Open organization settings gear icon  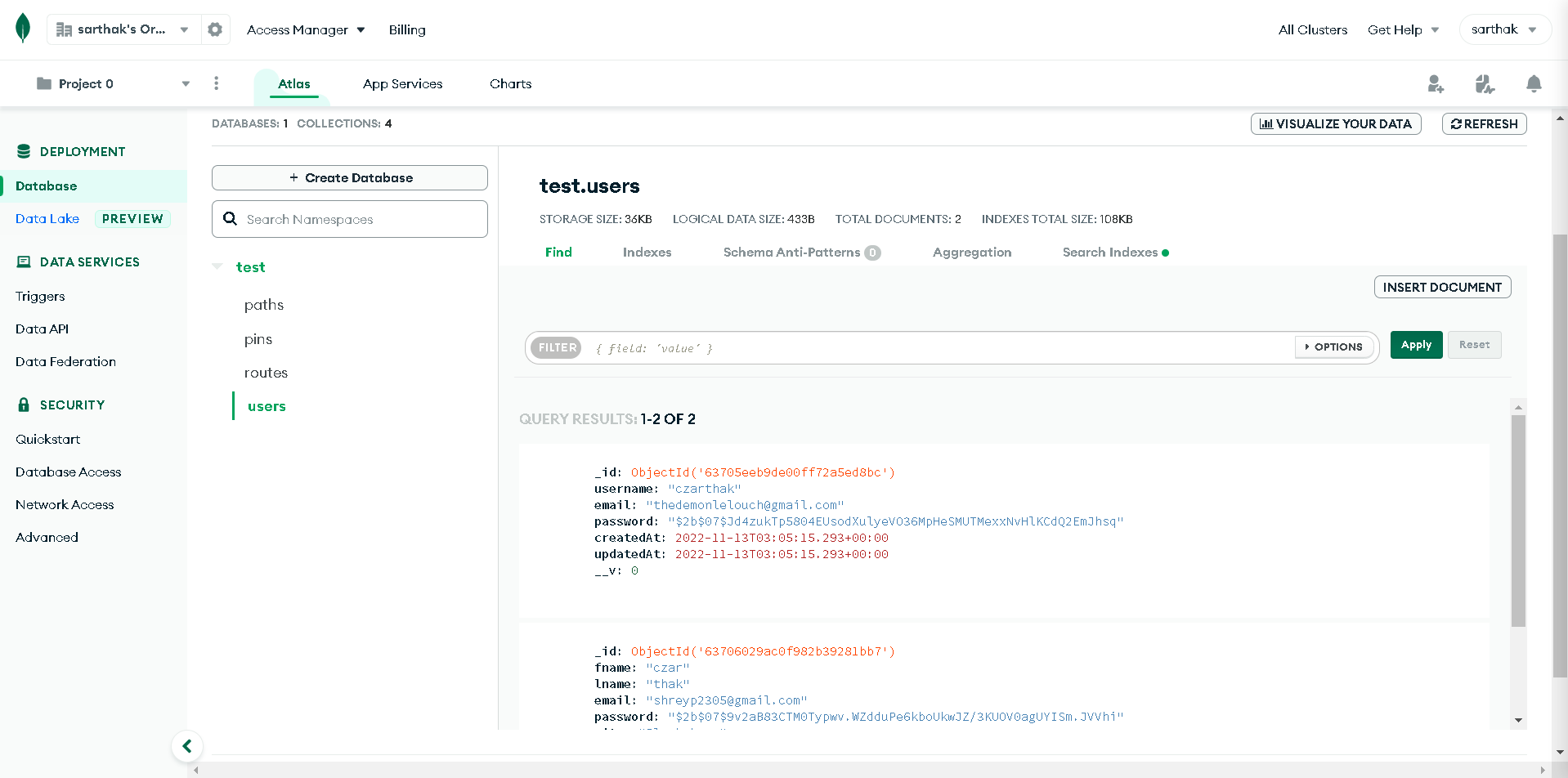click(x=215, y=29)
